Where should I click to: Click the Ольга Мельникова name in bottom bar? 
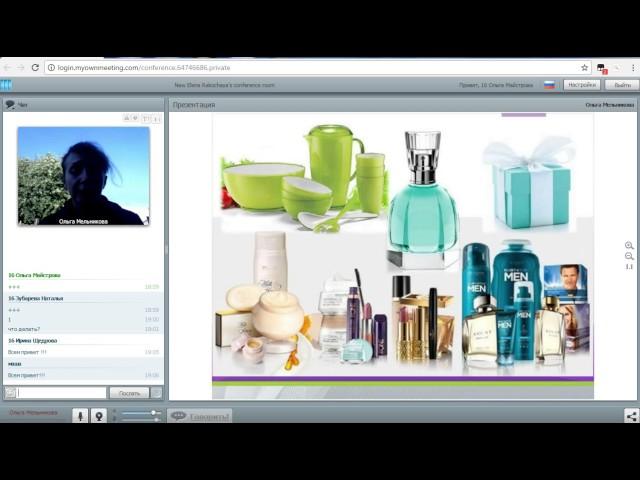click(33, 413)
